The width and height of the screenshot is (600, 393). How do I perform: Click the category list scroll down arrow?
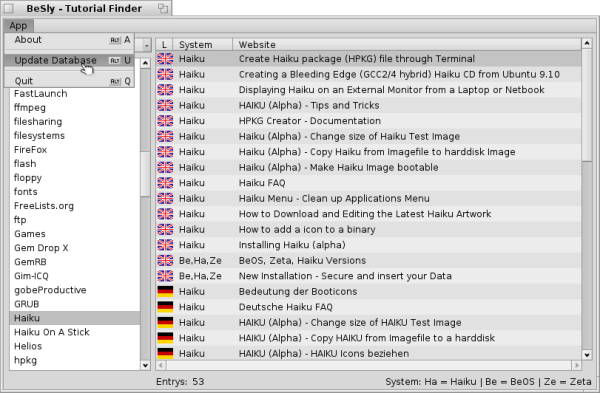coord(145,365)
